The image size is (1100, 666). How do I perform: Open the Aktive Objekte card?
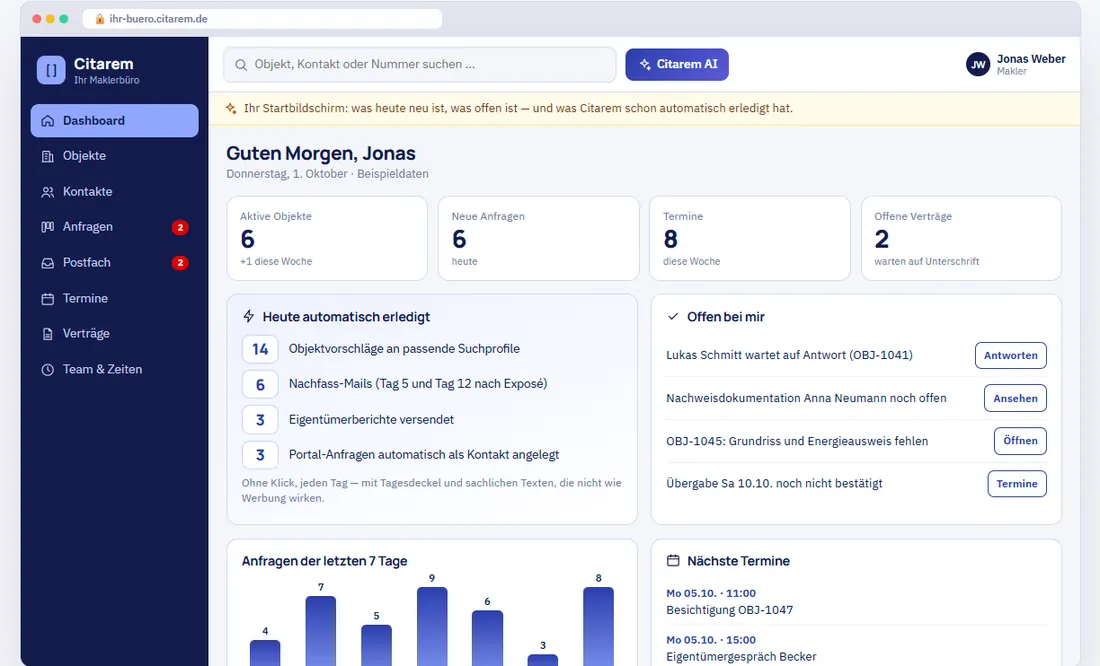[x=327, y=239]
